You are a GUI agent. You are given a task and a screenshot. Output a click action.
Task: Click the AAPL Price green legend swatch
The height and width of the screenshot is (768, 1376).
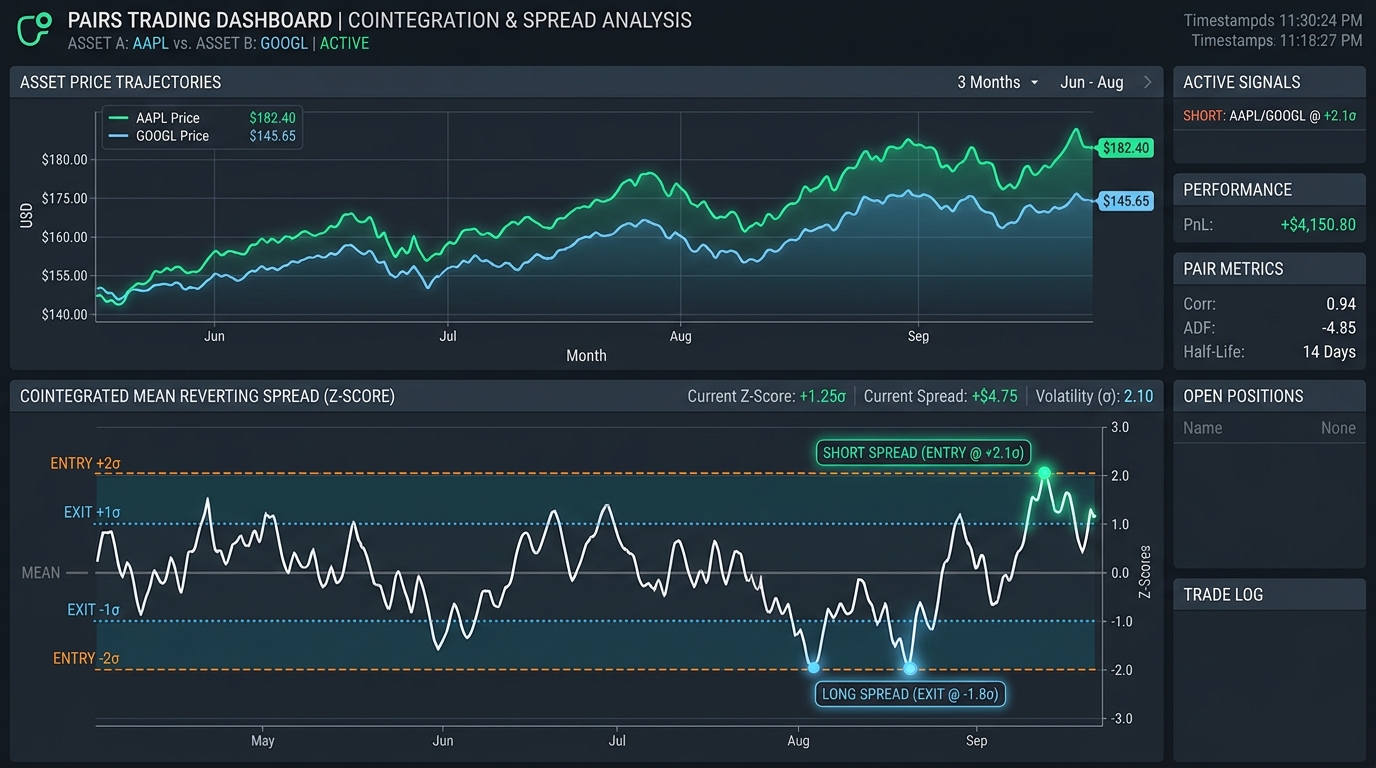117,118
